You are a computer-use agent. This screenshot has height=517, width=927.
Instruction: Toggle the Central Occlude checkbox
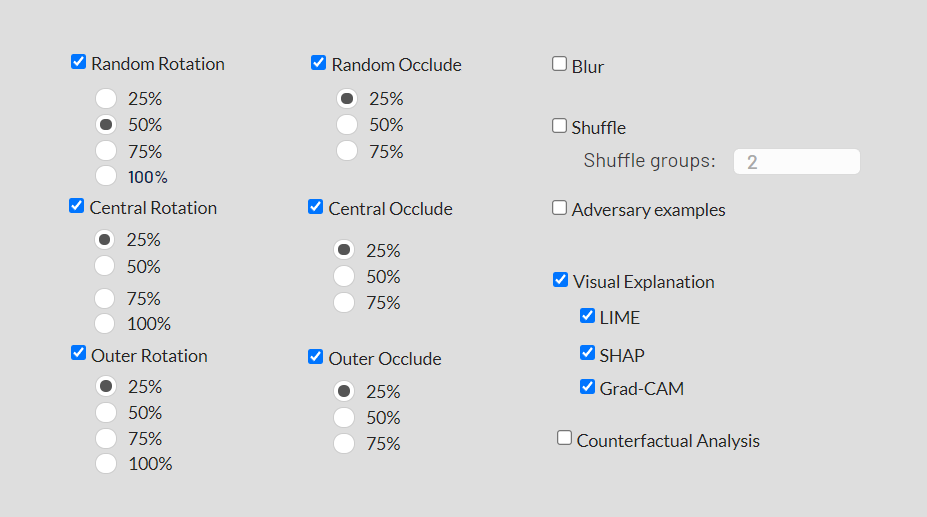[316, 207]
